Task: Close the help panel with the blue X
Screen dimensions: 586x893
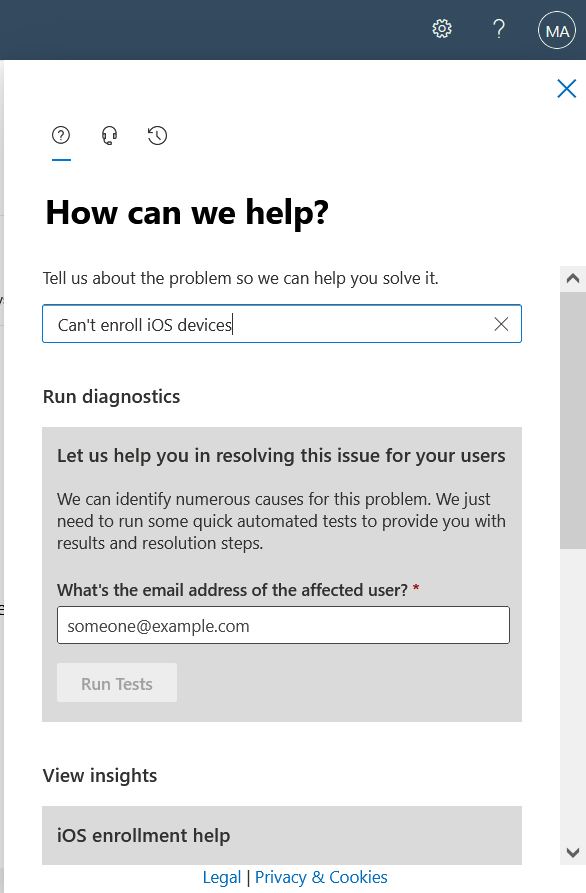Action: [567, 89]
